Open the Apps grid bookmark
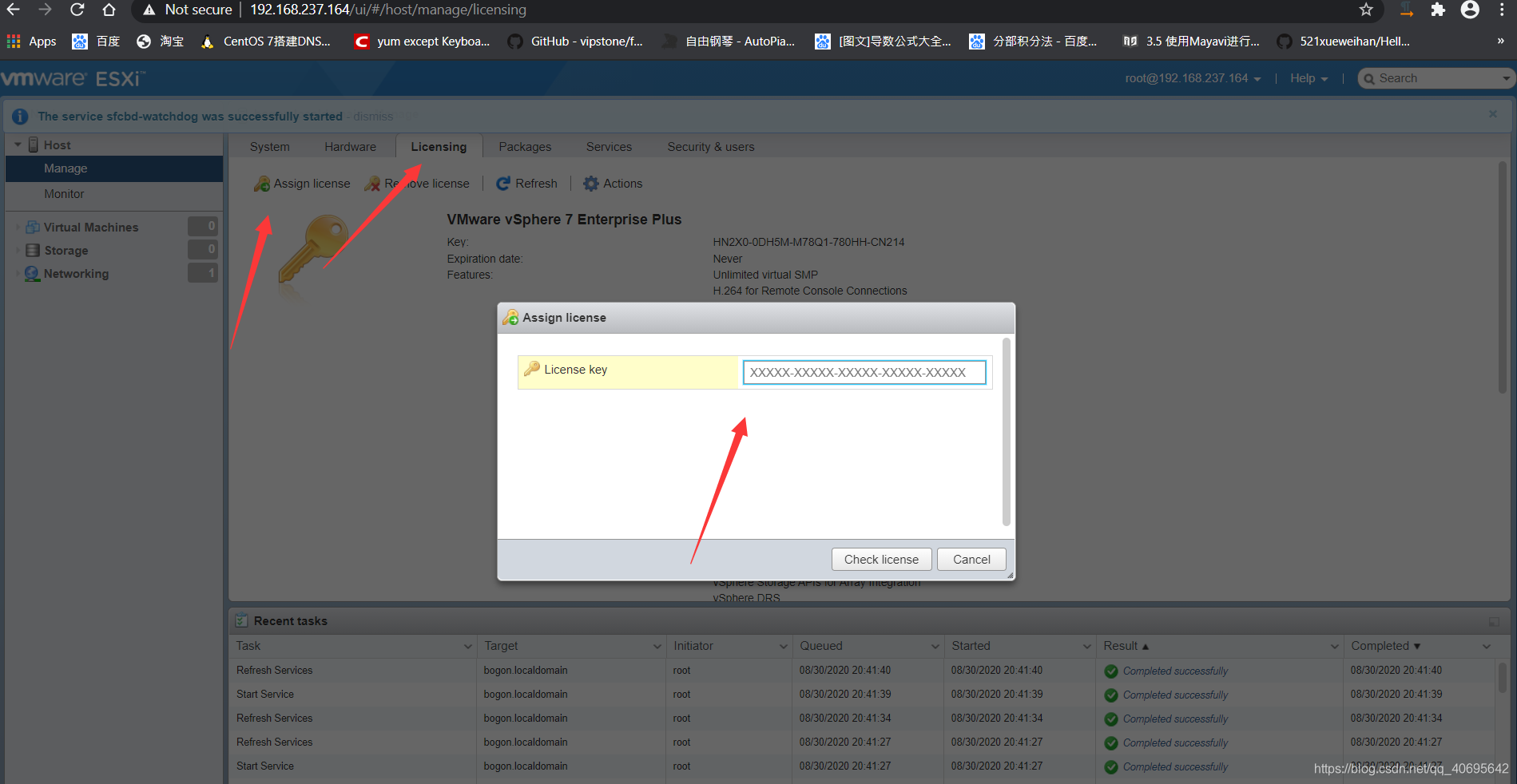1517x784 pixels. click(x=32, y=42)
